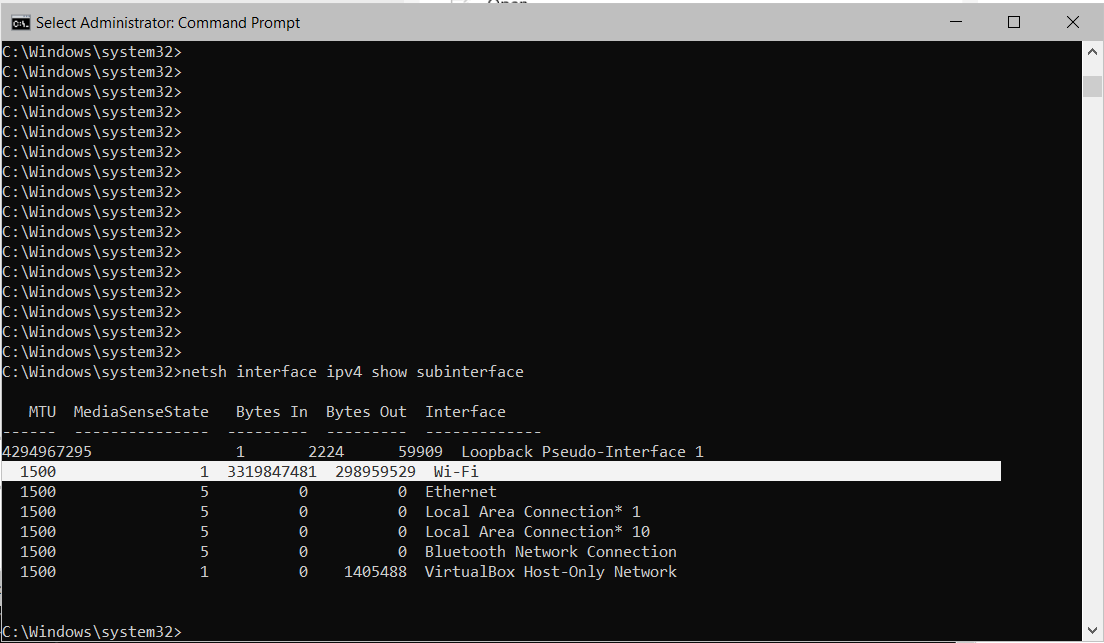The width and height of the screenshot is (1104, 643).
Task: Click the last command prompt line
Action: click(x=92, y=632)
